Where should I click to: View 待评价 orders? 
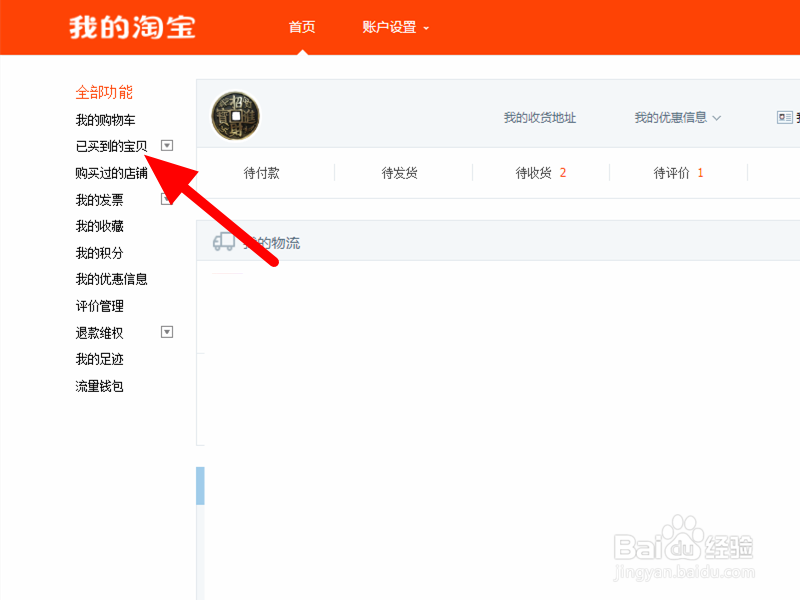pyautogui.click(x=678, y=173)
